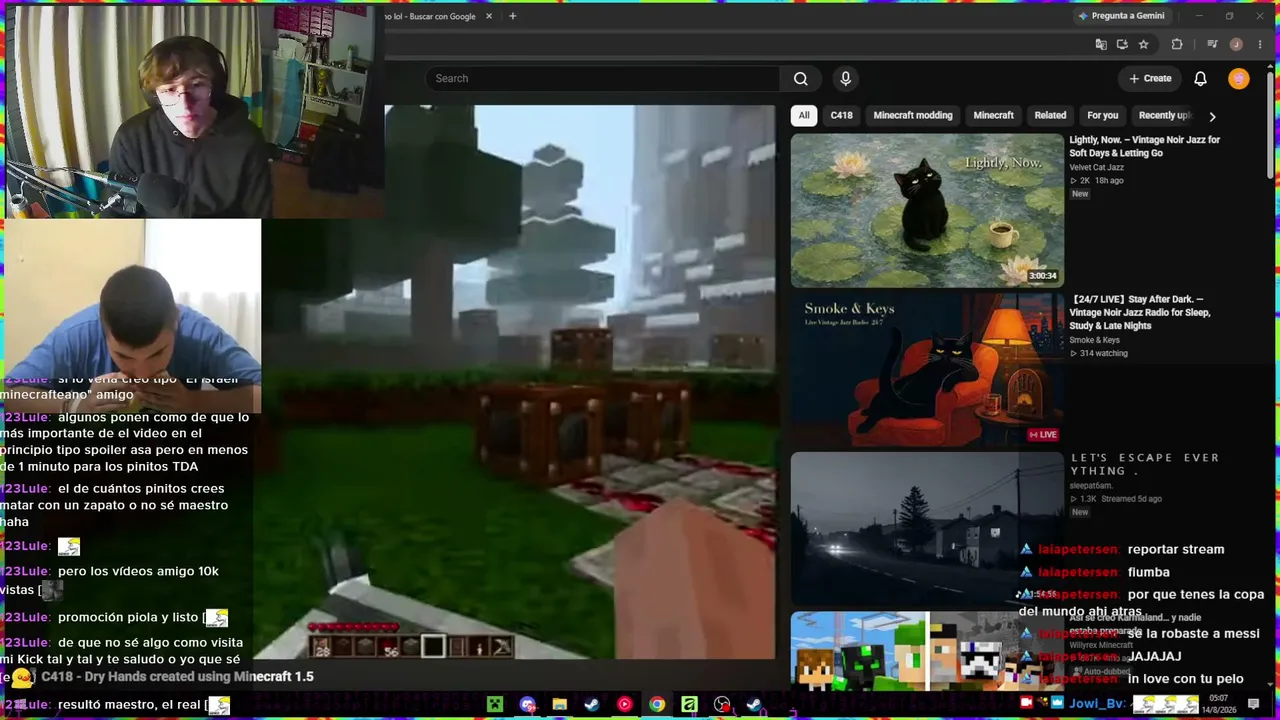Open the YouTube account avatar menu
The height and width of the screenshot is (720, 1280).
[1239, 79]
